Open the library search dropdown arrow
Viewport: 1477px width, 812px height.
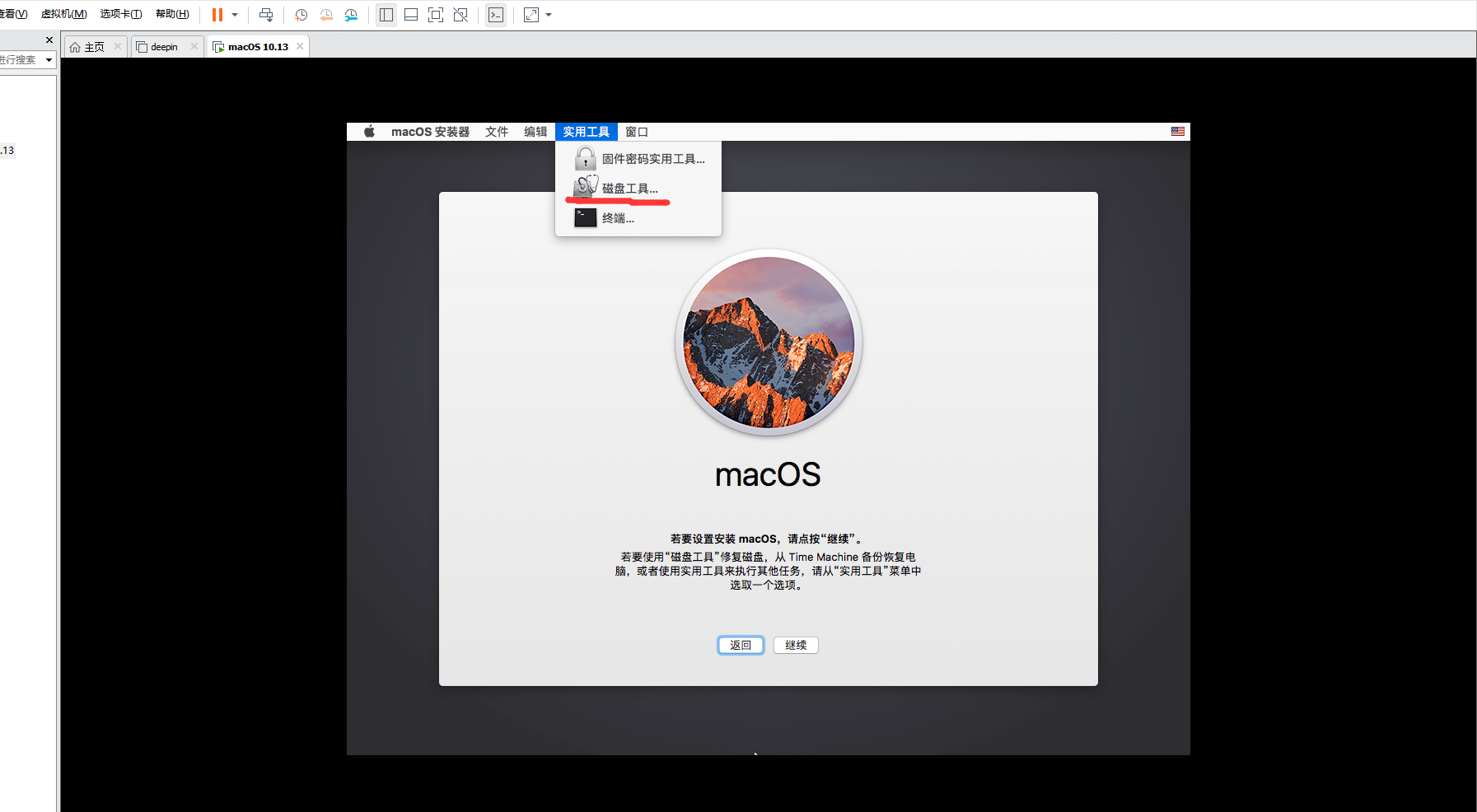(49, 60)
